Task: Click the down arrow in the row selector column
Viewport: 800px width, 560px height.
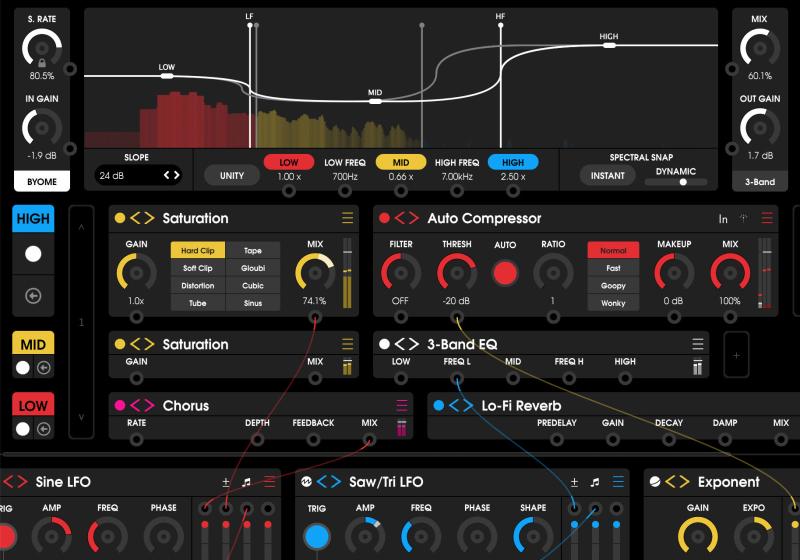Action: click(x=82, y=417)
